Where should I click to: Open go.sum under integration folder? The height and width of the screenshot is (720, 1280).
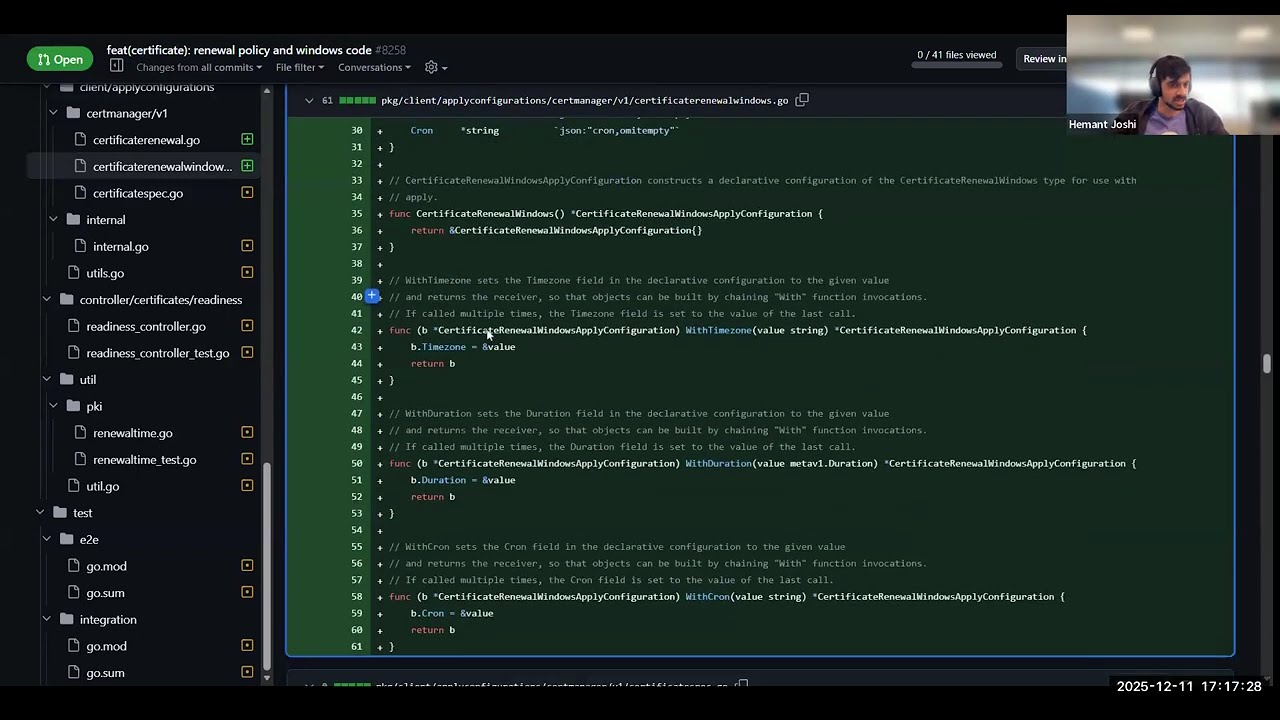coord(105,673)
